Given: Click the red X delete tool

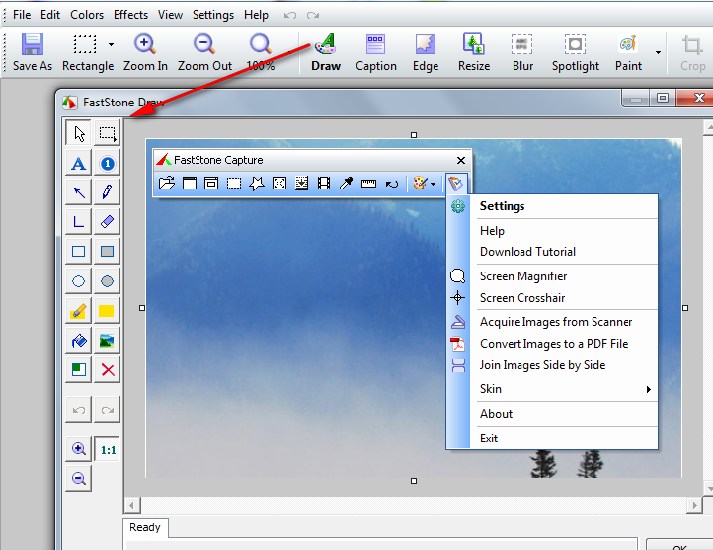Looking at the screenshot, I should point(108,370).
